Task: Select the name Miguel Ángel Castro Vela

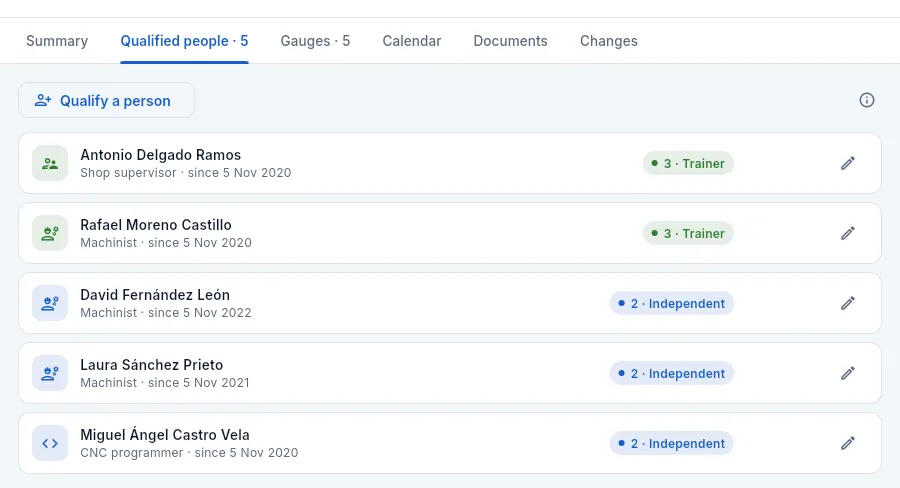Action: coord(165,435)
